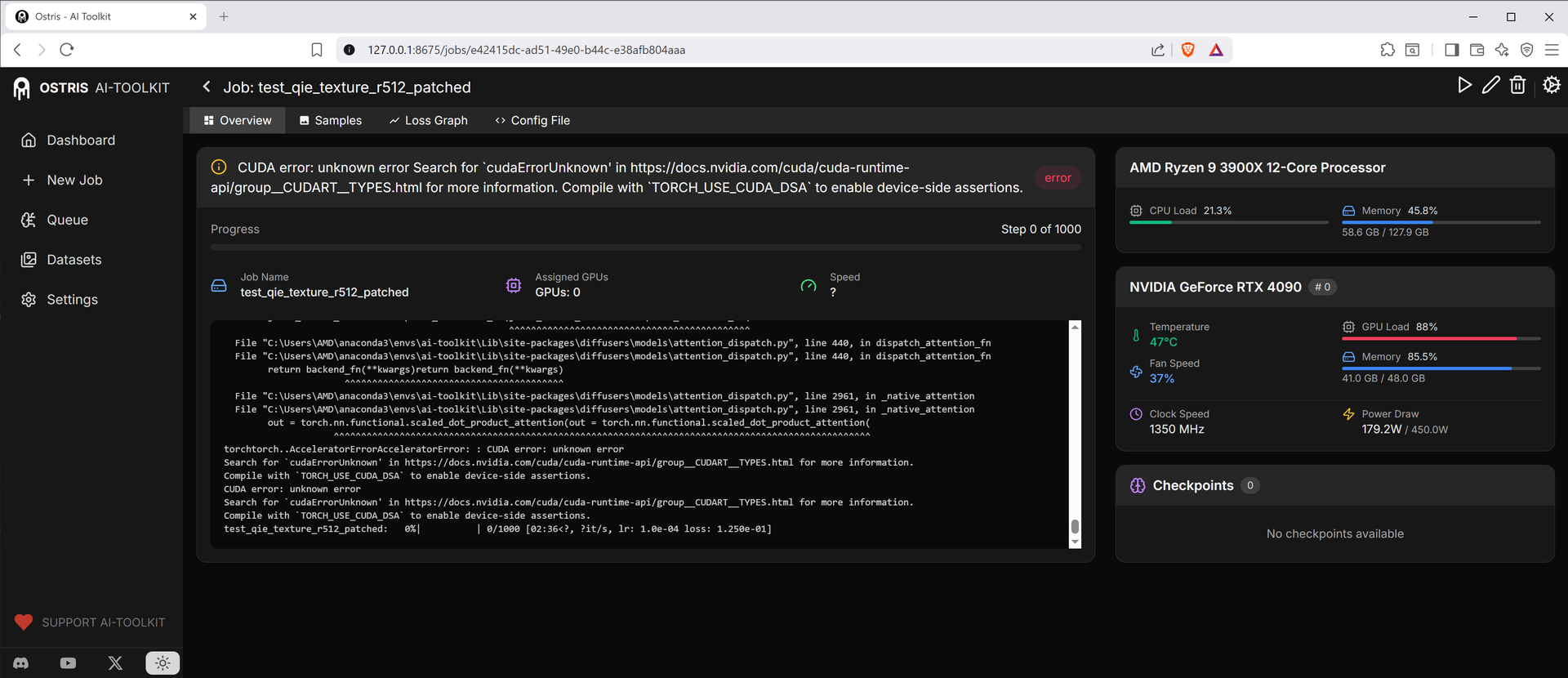1568x678 pixels.
Task: Click the CPU memory usage bar
Action: point(1441,222)
